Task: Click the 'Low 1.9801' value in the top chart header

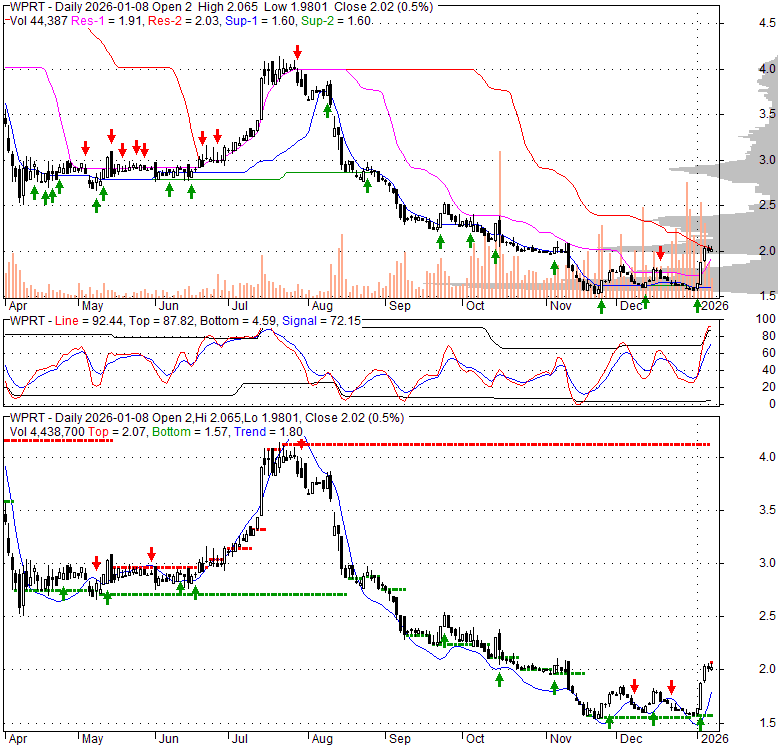Action: coord(296,7)
